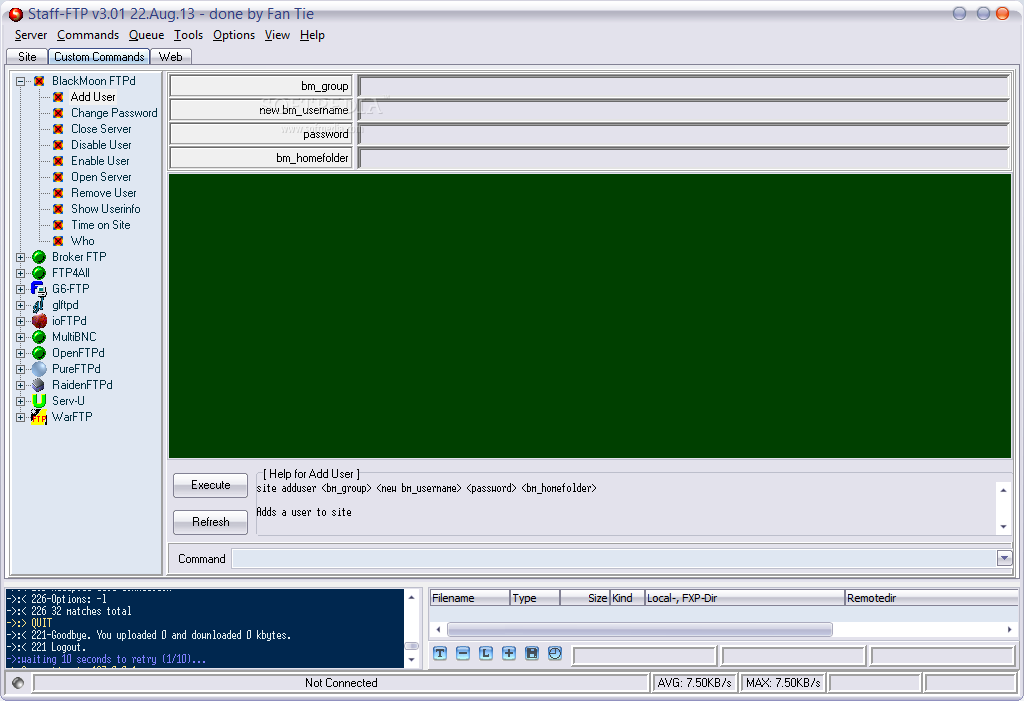Click the new bm_username input field
Image resolution: width=1024 pixels, height=701 pixels.
coord(684,110)
